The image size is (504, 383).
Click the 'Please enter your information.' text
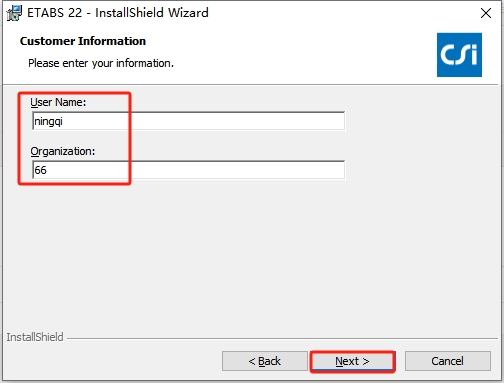tap(101, 63)
